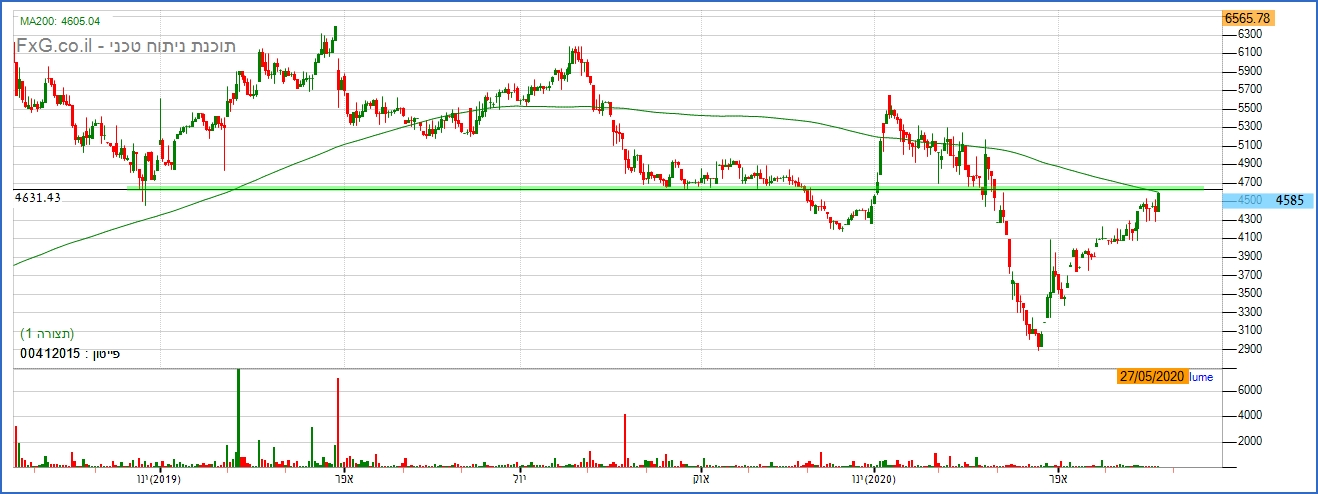
Task: Select the (תצורה 1) configuration label
Action: point(48,333)
